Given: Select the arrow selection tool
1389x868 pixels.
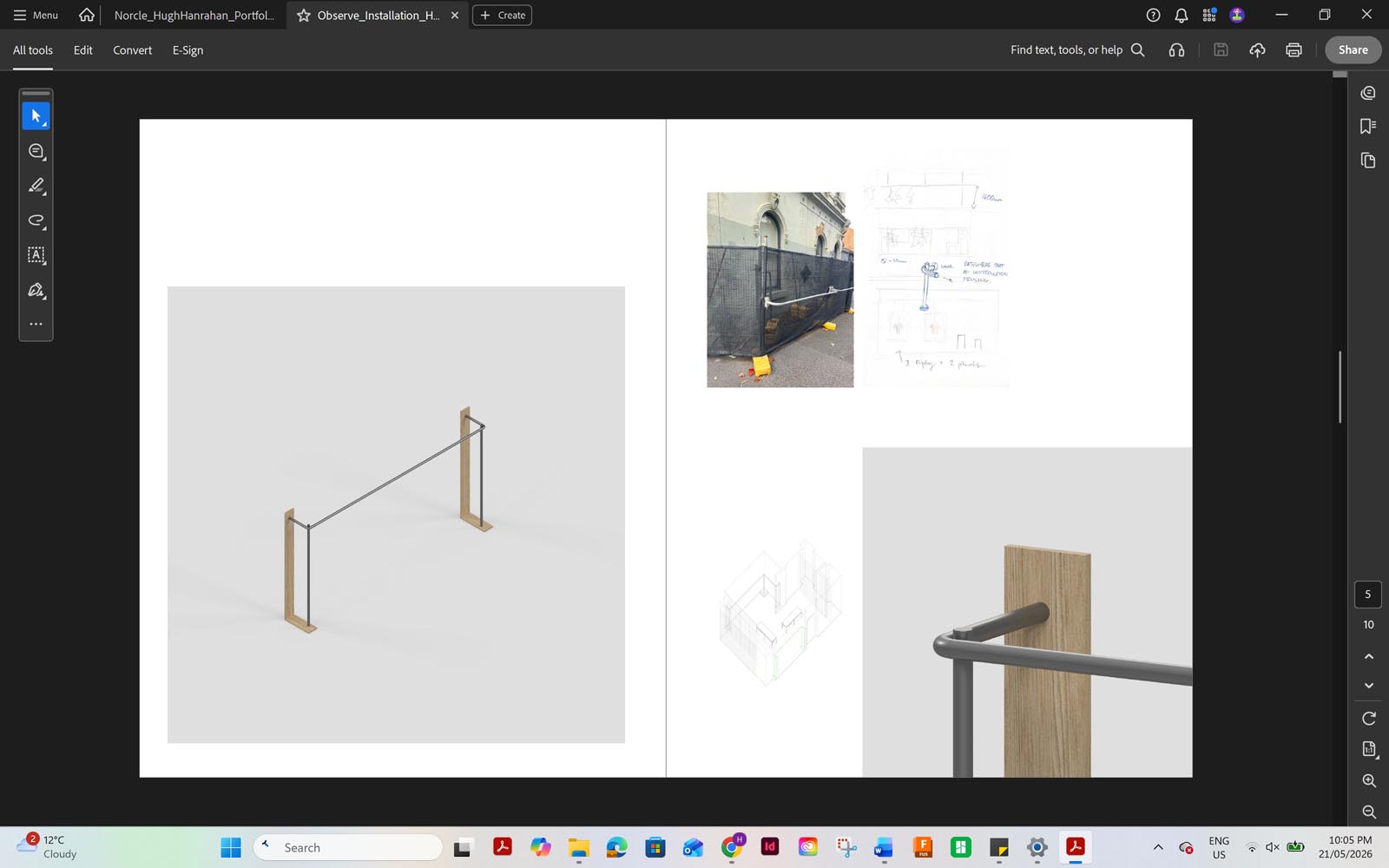Looking at the screenshot, I should pyautogui.click(x=36, y=115).
